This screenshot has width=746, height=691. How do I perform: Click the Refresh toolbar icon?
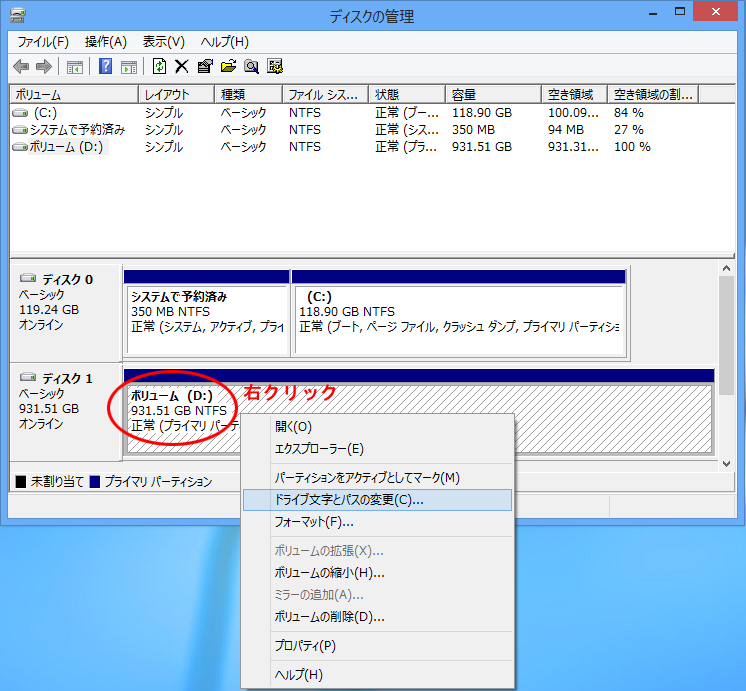[x=159, y=67]
